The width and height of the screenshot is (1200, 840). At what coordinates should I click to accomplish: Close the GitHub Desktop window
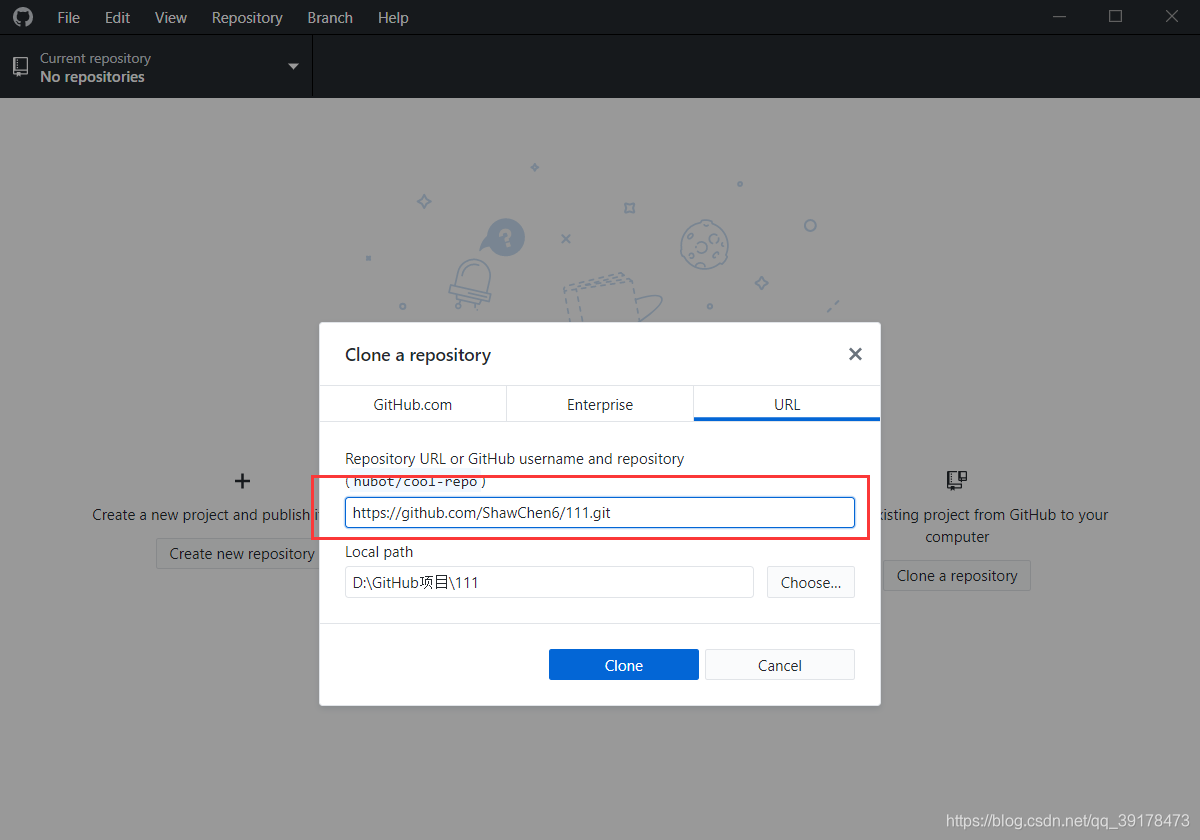coord(1172,17)
